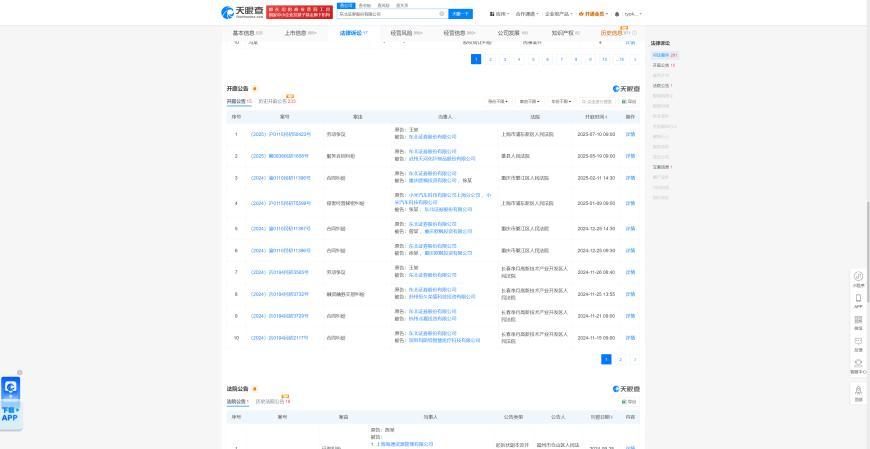Screen dimensions: 870x449
Task: Switch to the 公司发展 tab
Action: pyautogui.click(x=512, y=33)
